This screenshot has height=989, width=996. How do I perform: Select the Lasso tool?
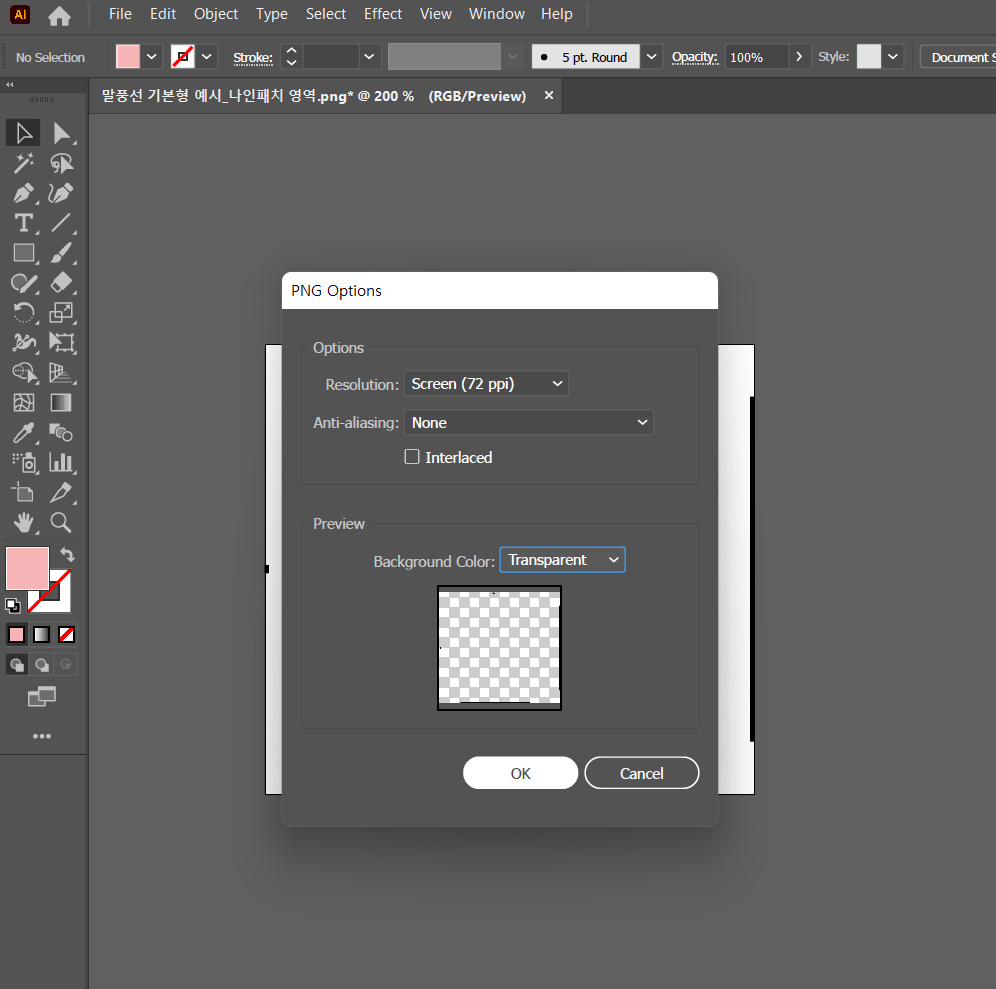coord(61,163)
